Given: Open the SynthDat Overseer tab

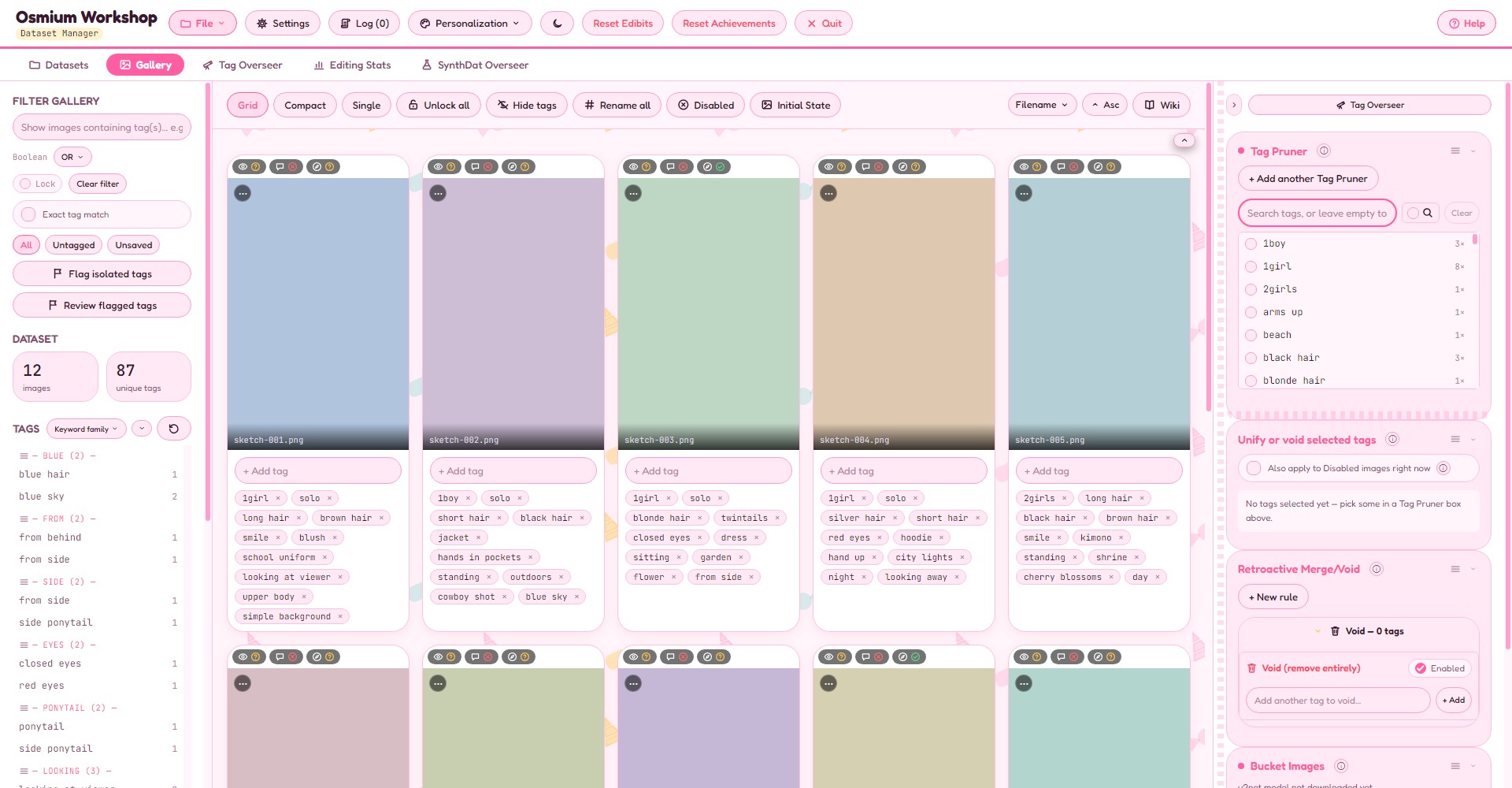Looking at the screenshot, I should [475, 65].
